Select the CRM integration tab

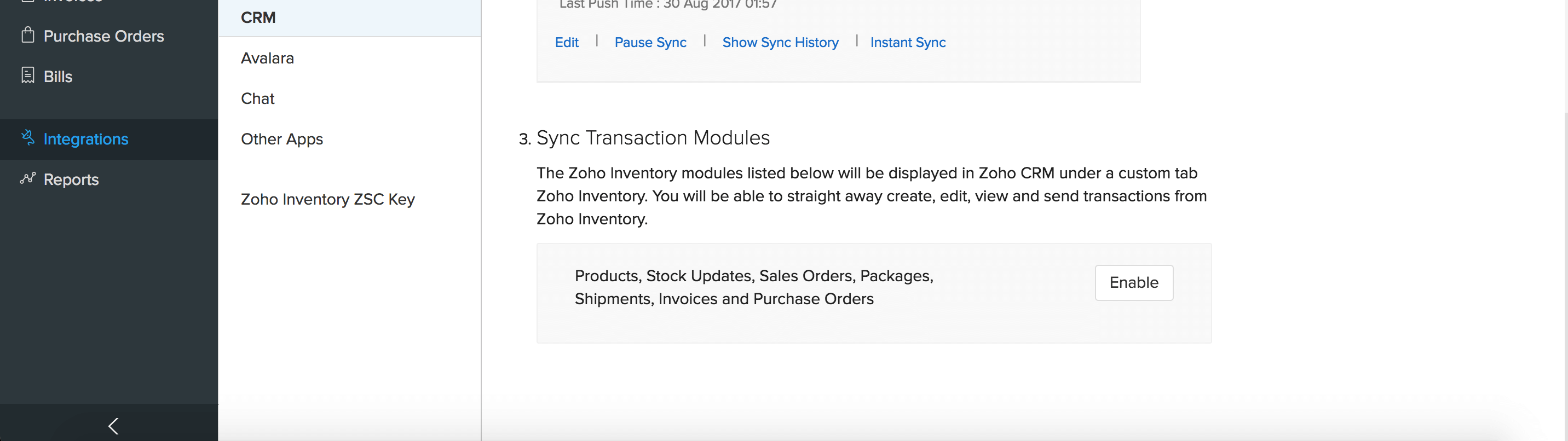[x=258, y=18]
